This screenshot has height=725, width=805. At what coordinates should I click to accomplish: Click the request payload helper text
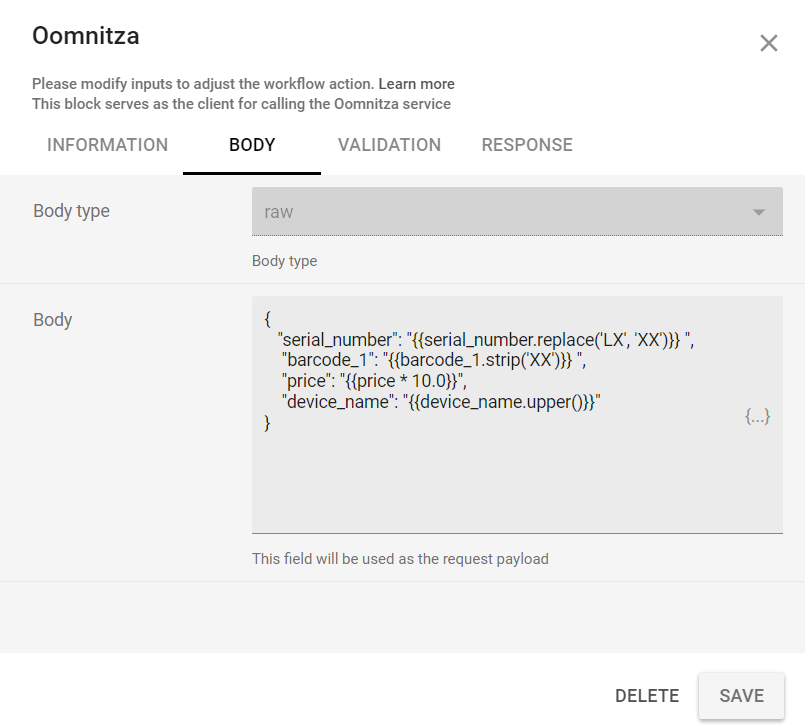(400, 559)
